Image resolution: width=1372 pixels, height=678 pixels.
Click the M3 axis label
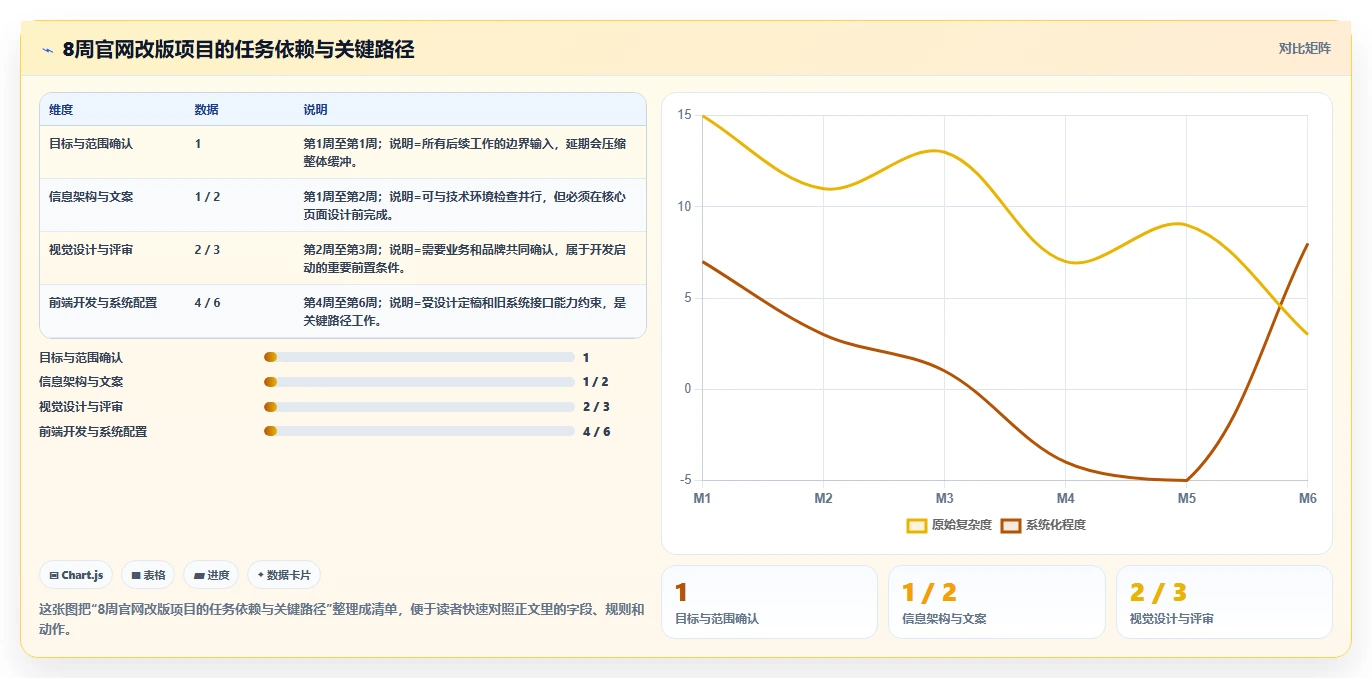click(944, 498)
